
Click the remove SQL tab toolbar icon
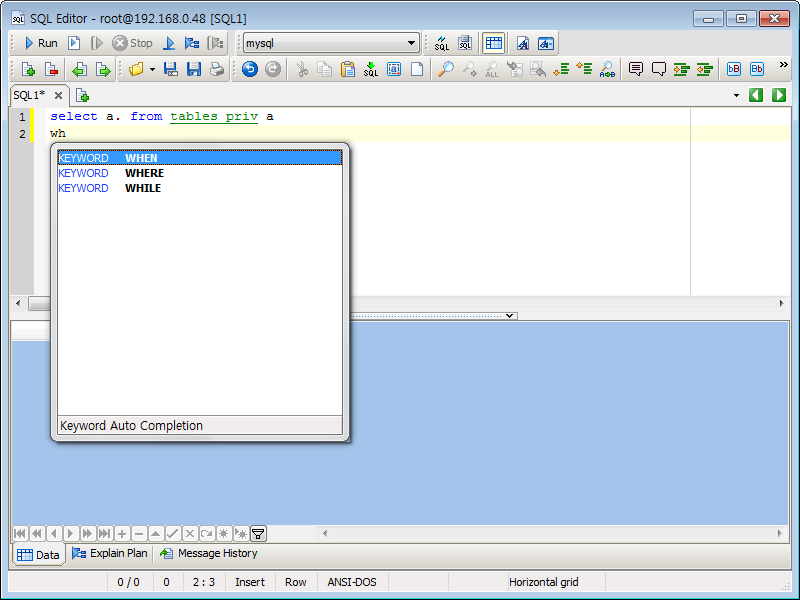[x=52, y=69]
